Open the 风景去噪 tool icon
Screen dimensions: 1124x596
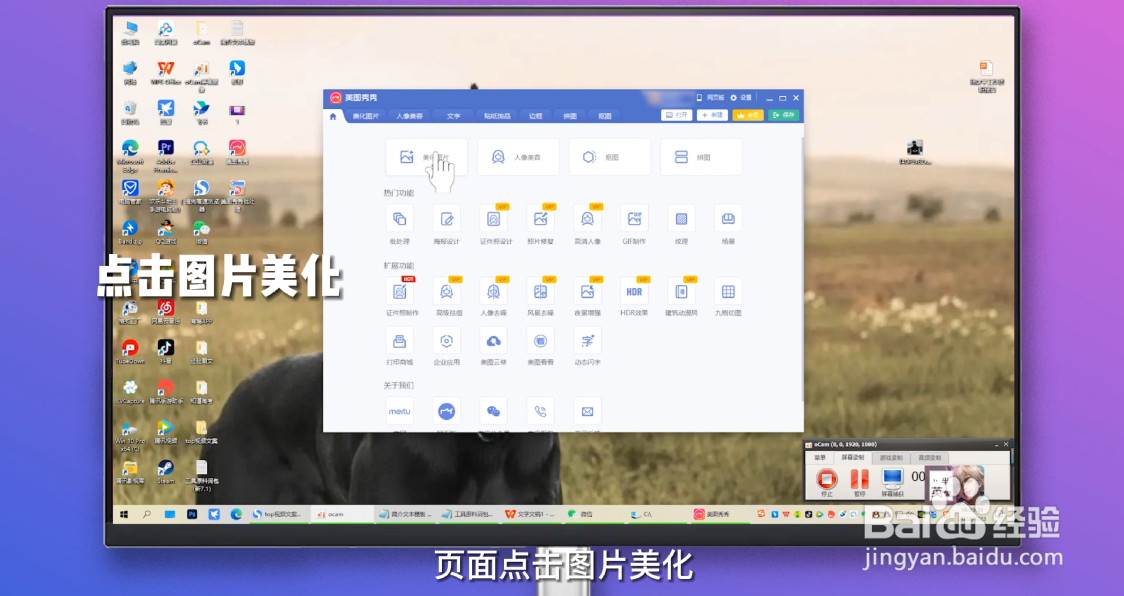pyautogui.click(x=540, y=291)
